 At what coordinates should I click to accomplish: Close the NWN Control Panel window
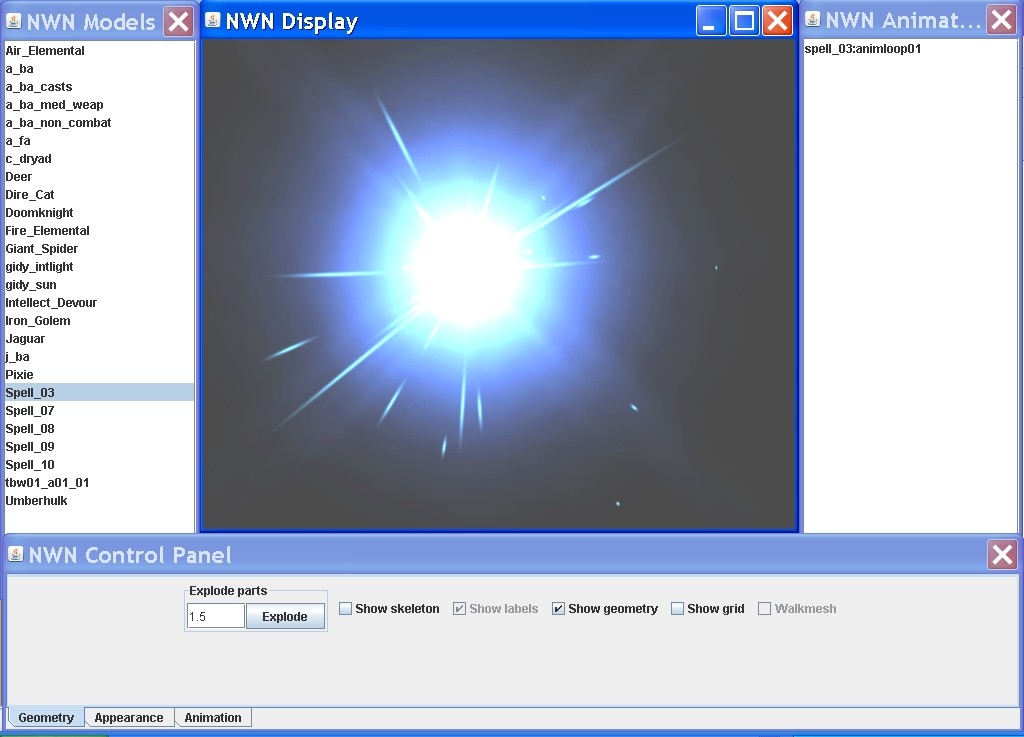1002,555
